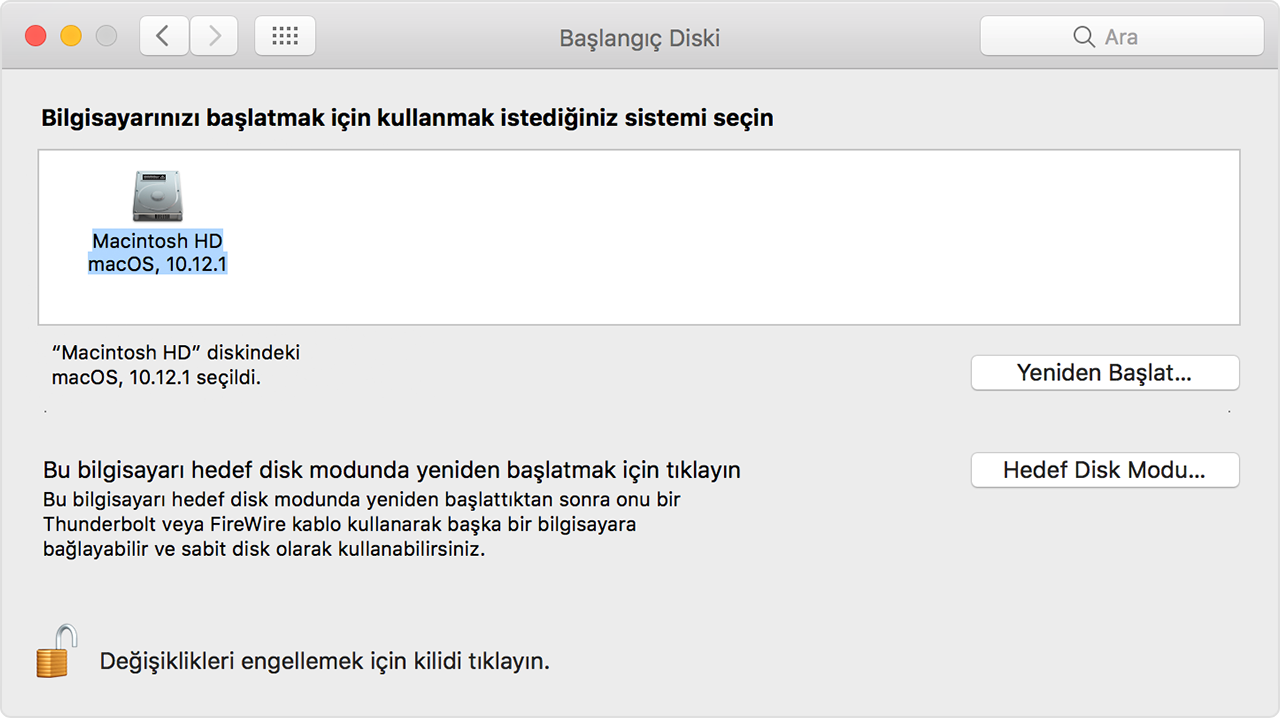Close the window with the red button
Screen dimensions: 1280x718
tap(36, 37)
